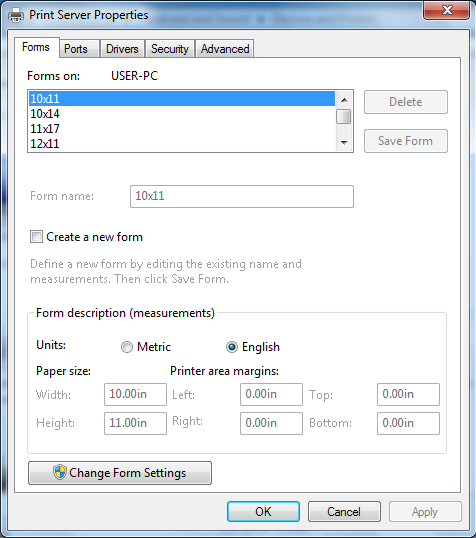Viewport: 476px width, 538px height.
Task: Select the 12x11 form in the list
Action: tap(182, 143)
